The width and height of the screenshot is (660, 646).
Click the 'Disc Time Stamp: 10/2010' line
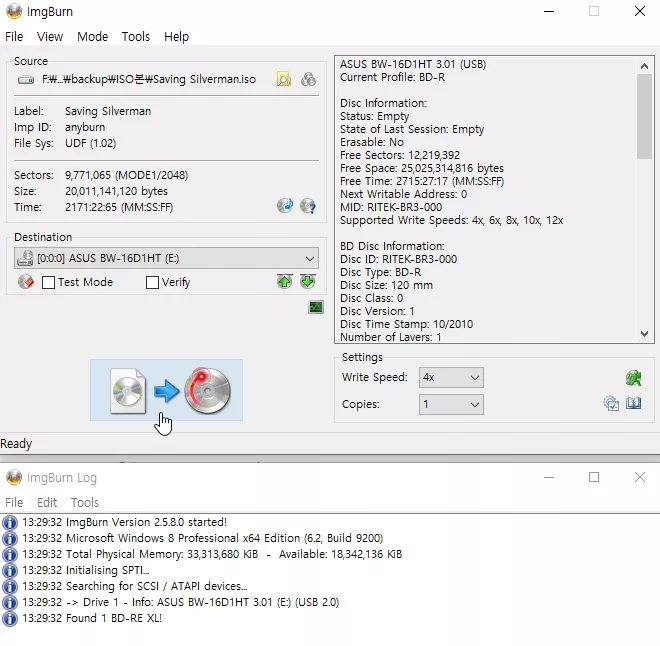pyautogui.click(x=407, y=324)
